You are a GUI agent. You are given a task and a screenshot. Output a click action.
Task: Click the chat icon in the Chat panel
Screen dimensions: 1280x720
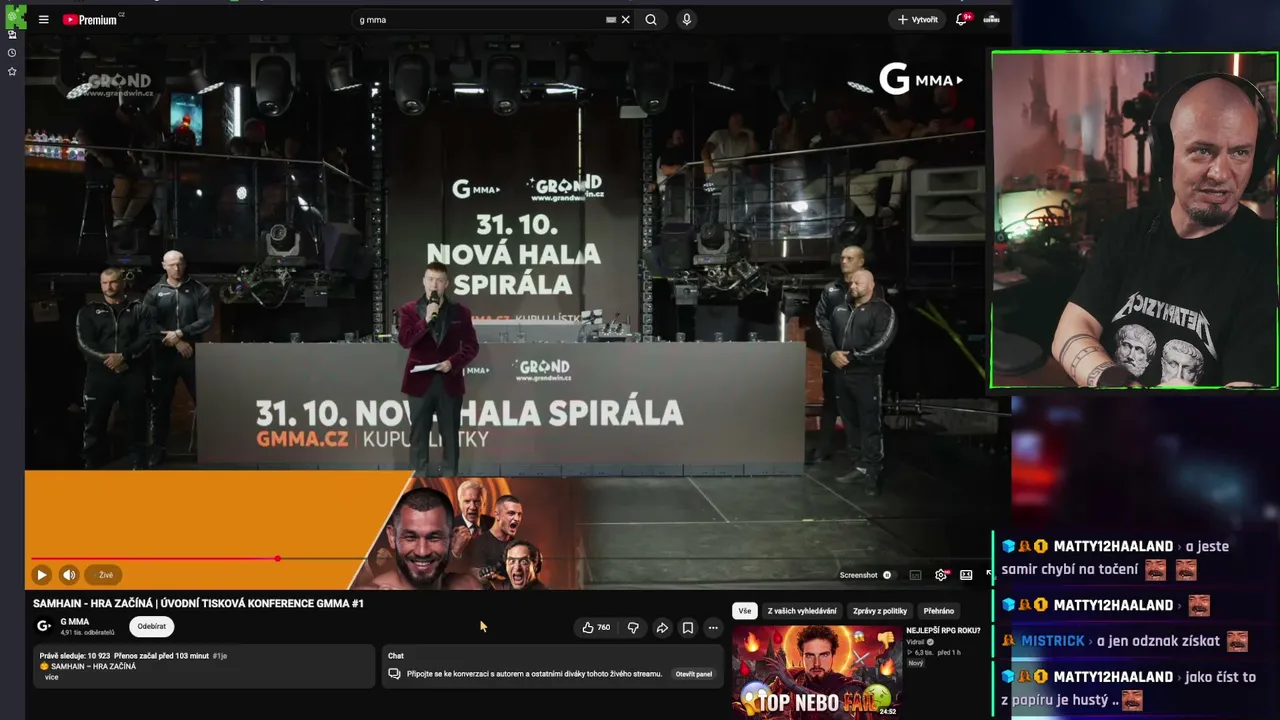point(394,674)
